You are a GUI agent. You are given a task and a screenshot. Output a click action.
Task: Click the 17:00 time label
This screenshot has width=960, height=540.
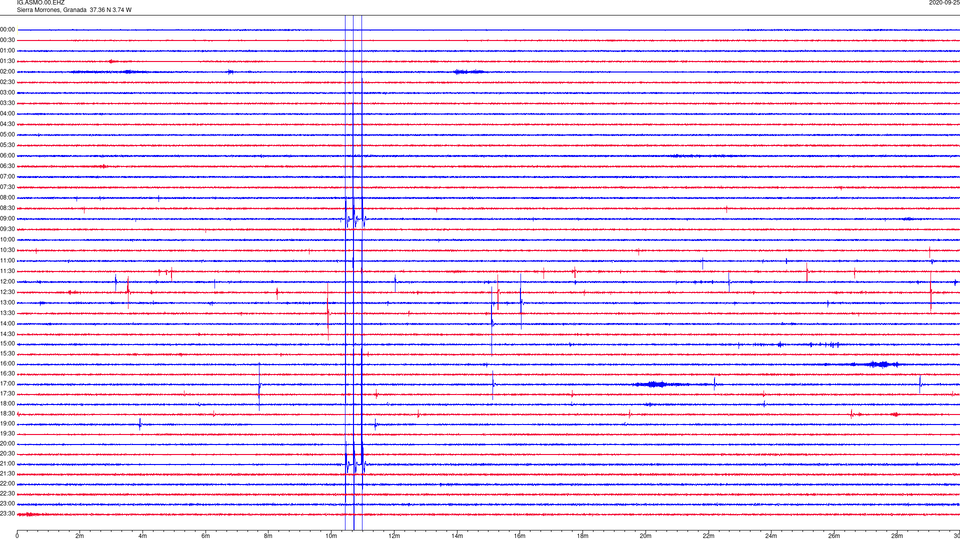pos(8,384)
